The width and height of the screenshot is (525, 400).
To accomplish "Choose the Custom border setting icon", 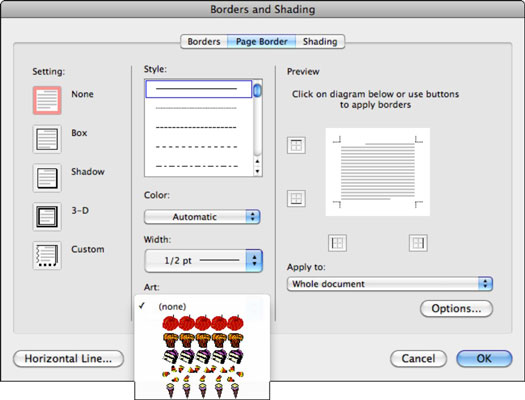I will 47,255.
